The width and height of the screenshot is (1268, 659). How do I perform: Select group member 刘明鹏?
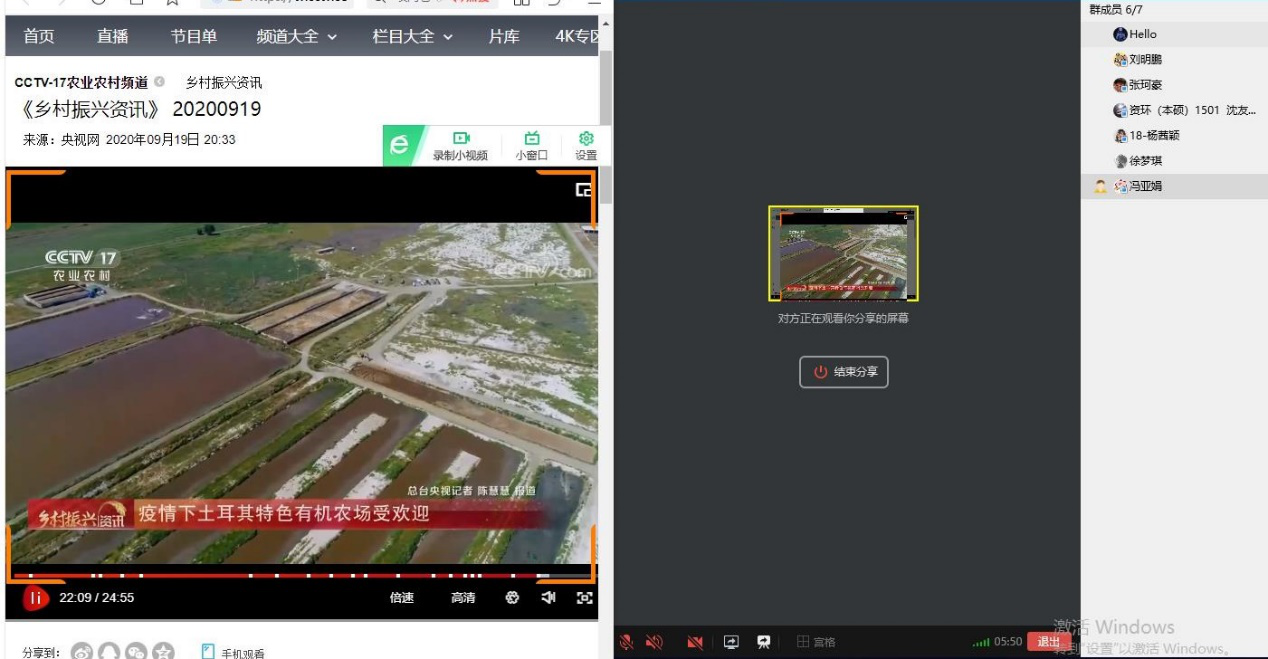click(x=1174, y=60)
